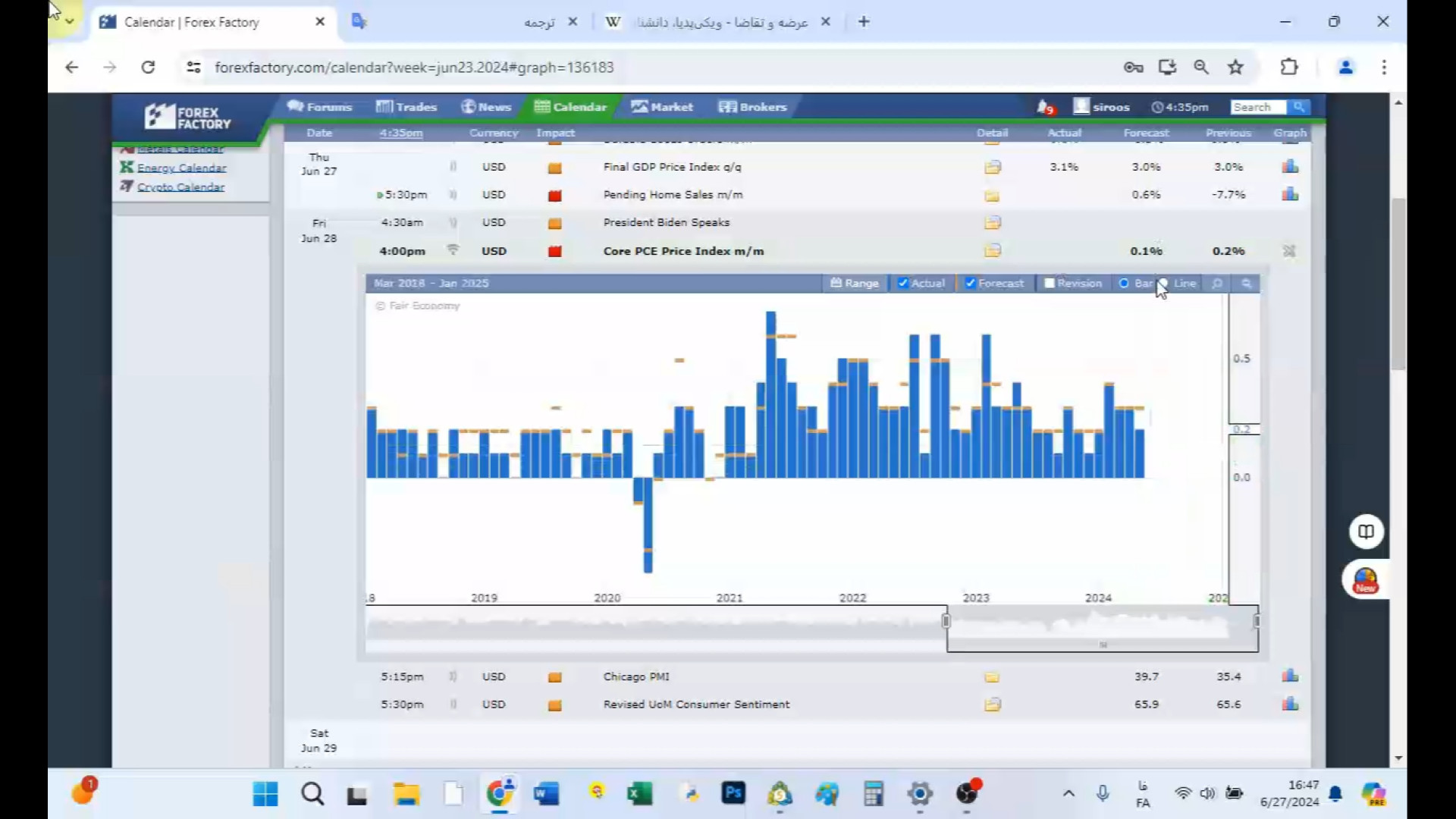Screen dimensions: 1456x819
Task: Click the site Search input field
Action: tap(1258, 107)
